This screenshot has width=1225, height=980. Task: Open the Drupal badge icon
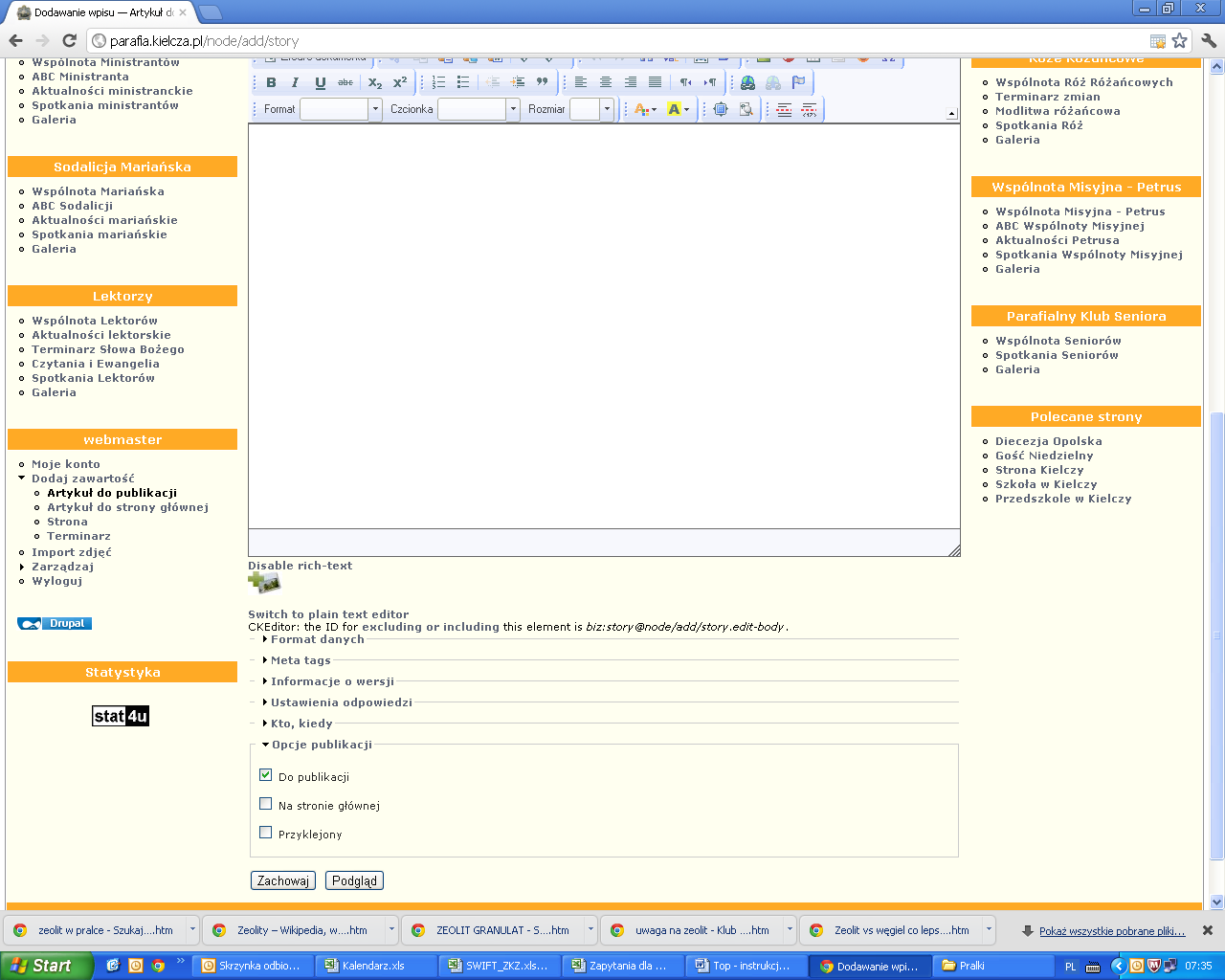(55, 623)
